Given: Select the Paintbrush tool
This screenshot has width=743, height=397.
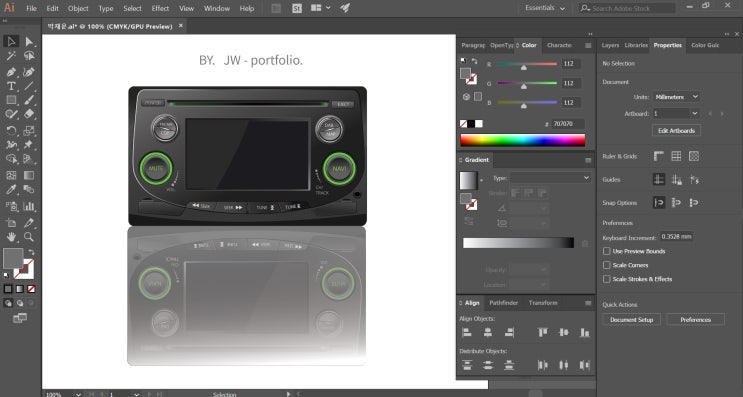Looking at the screenshot, I should click(x=29, y=100).
